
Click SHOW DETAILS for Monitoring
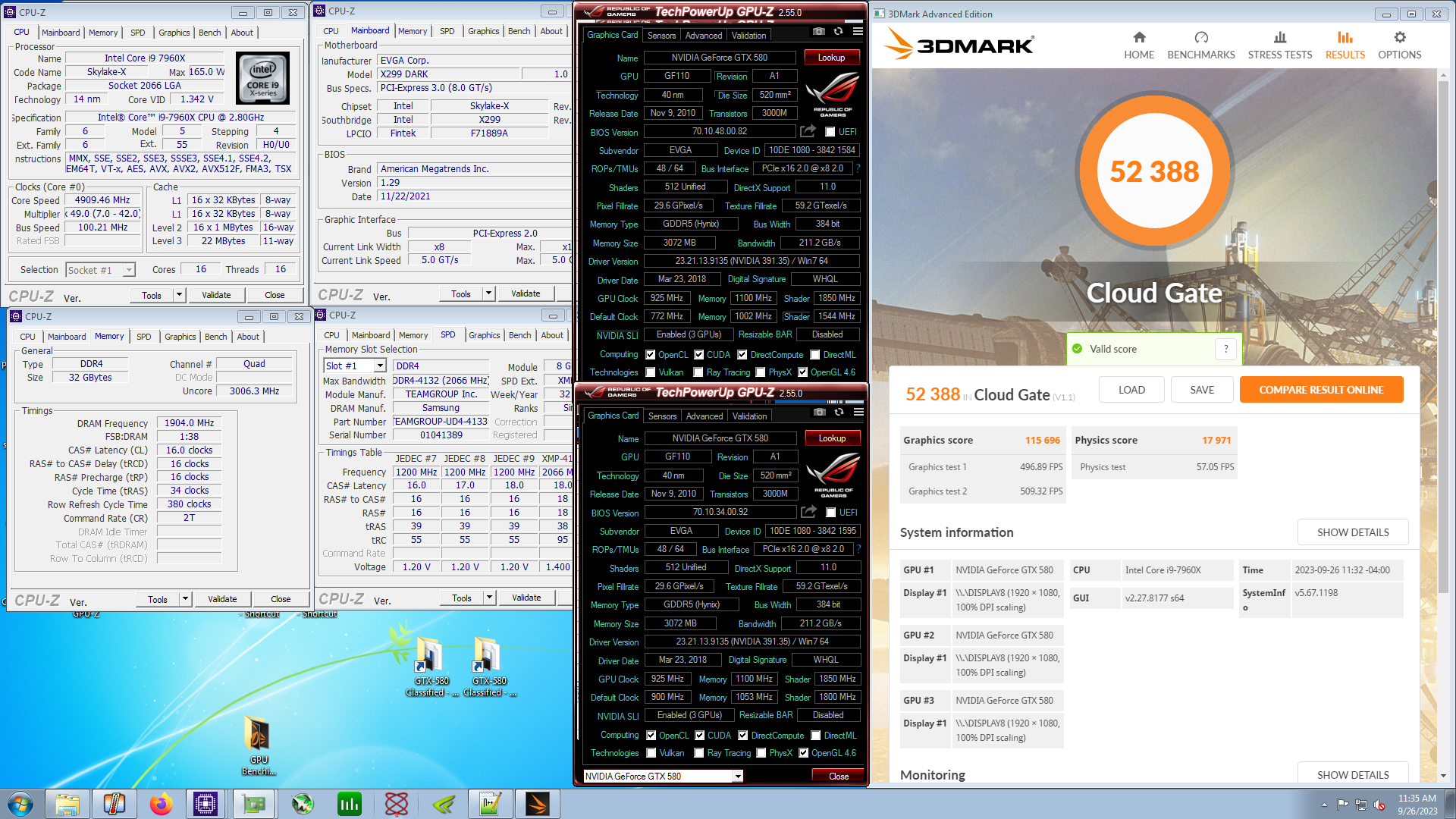(1353, 774)
